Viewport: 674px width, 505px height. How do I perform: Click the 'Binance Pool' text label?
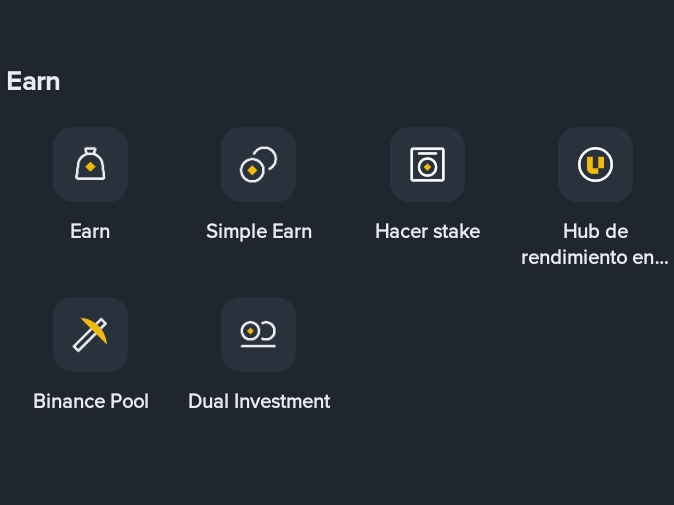click(91, 401)
